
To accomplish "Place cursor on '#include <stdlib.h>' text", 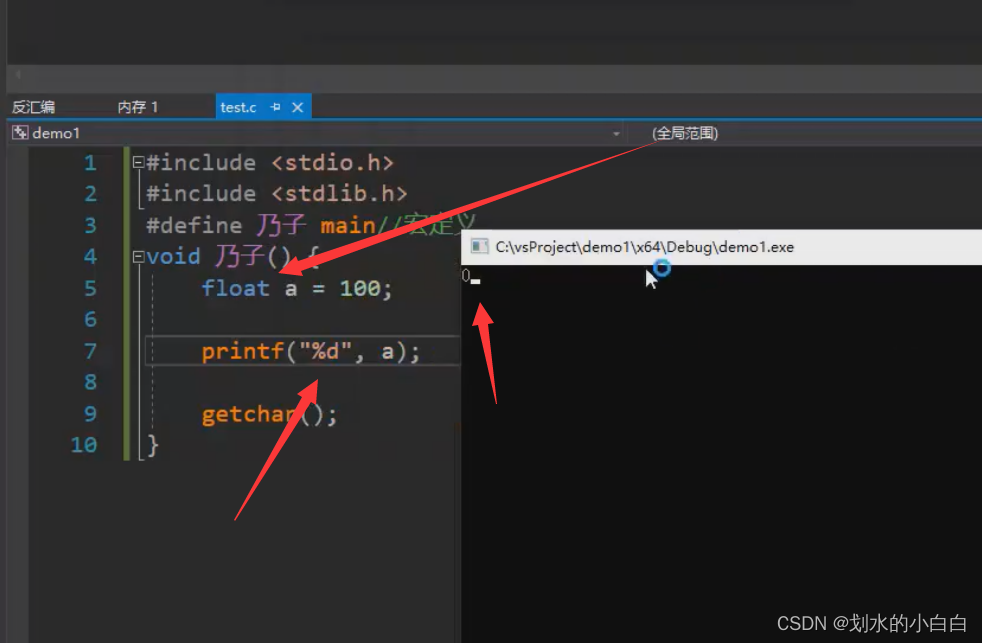I will pos(277,193).
